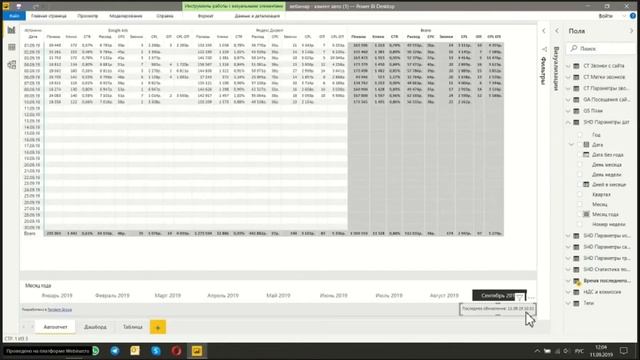The height and width of the screenshot is (360, 640).
Task: Switch to the Data view icon
Action: click(x=11, y=47)
